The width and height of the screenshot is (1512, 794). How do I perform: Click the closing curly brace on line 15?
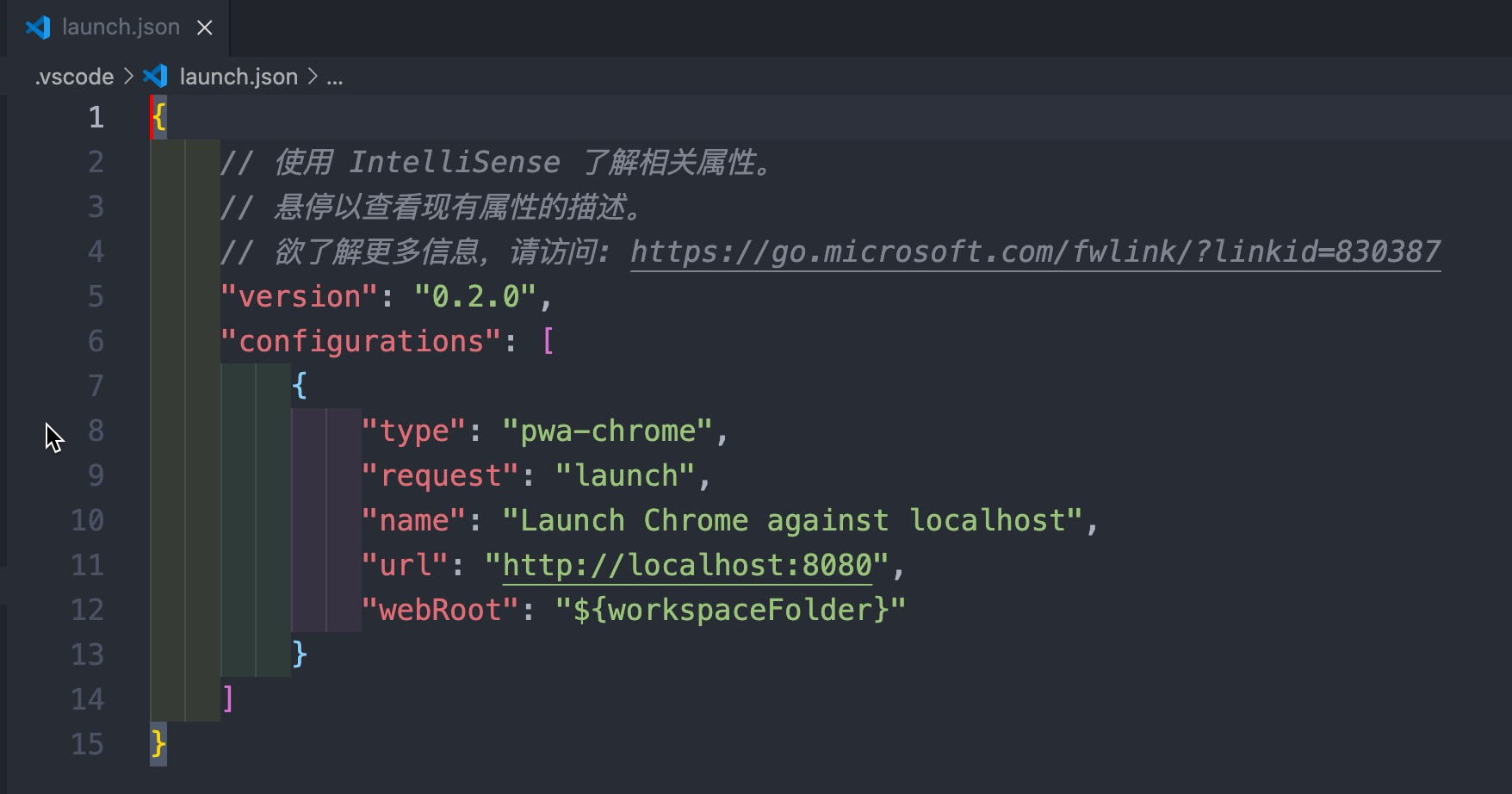(x=158, y=744)
